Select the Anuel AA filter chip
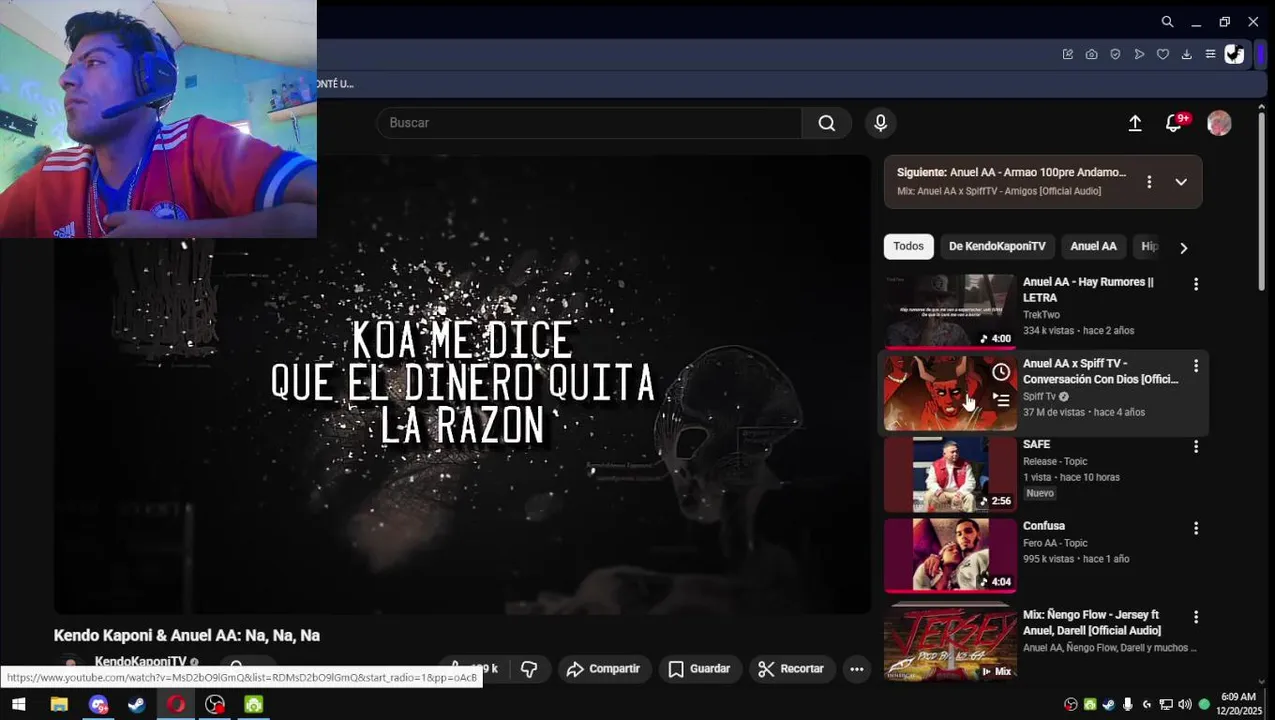Viewport: 1275px width, 720px height. coord(1093,246)
